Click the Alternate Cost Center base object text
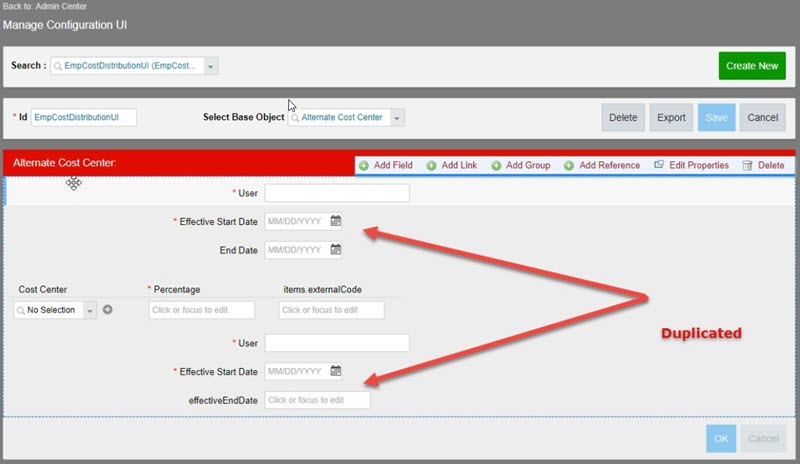The image size is (800, 464). [342, 117]
